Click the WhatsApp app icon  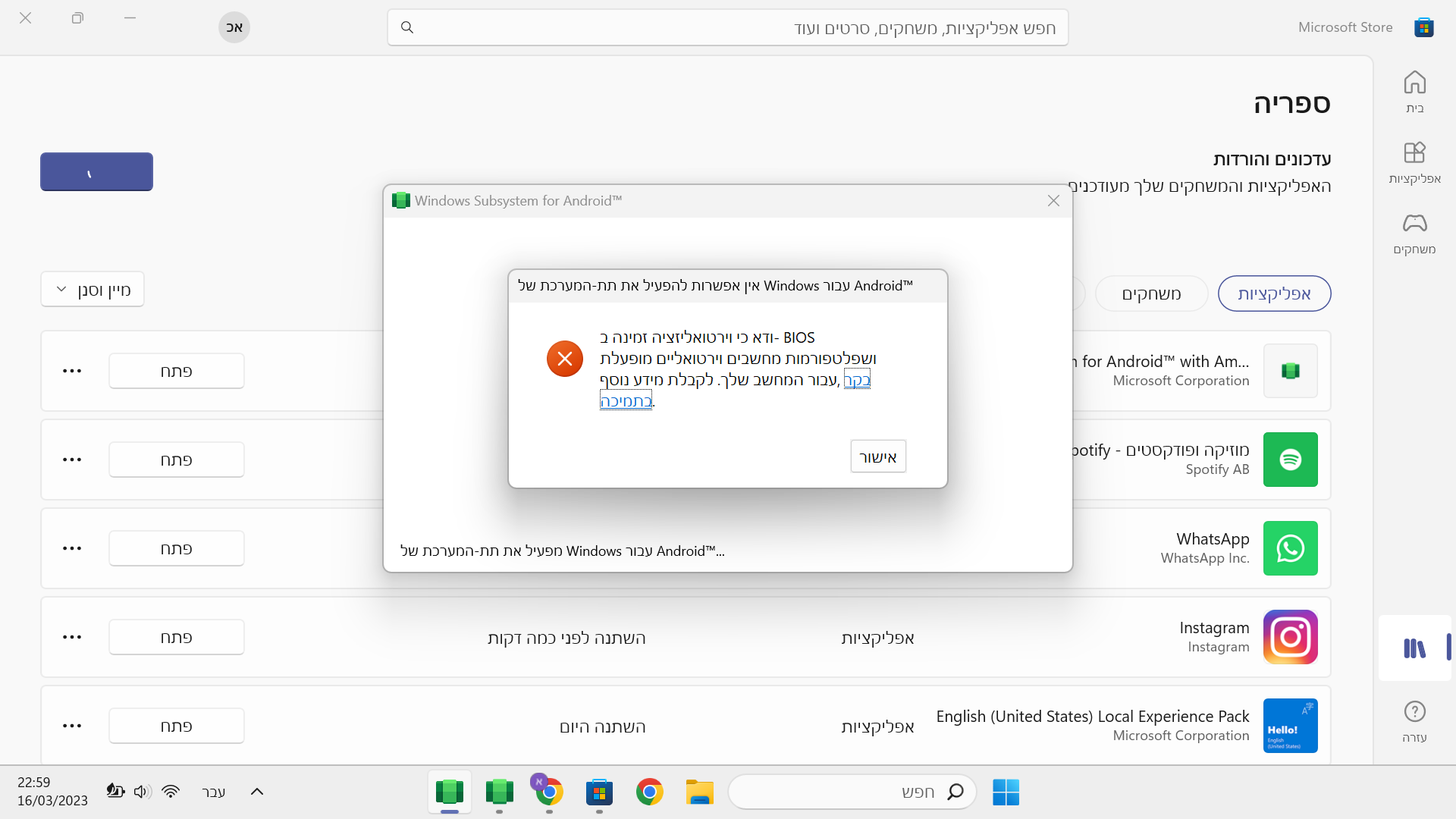click(1290, 548)
